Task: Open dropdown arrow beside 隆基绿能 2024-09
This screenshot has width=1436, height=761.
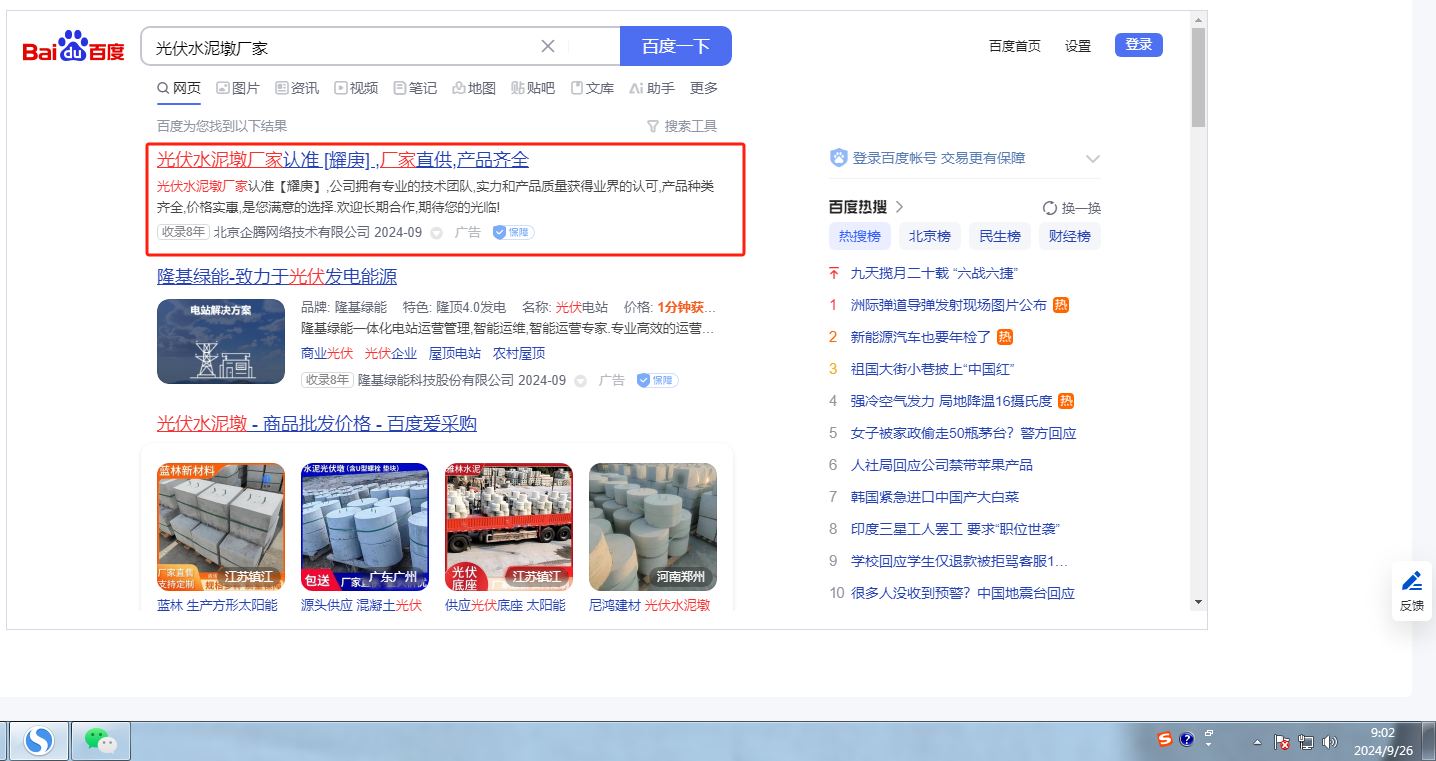Action: (580, 381)
